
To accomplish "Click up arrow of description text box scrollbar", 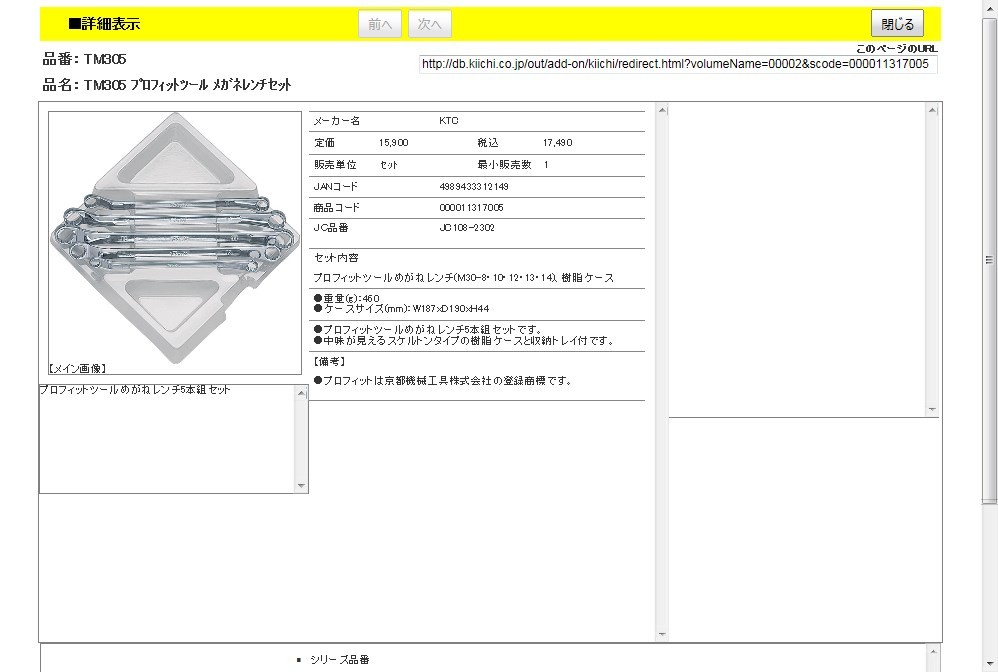I will [302, 393].
